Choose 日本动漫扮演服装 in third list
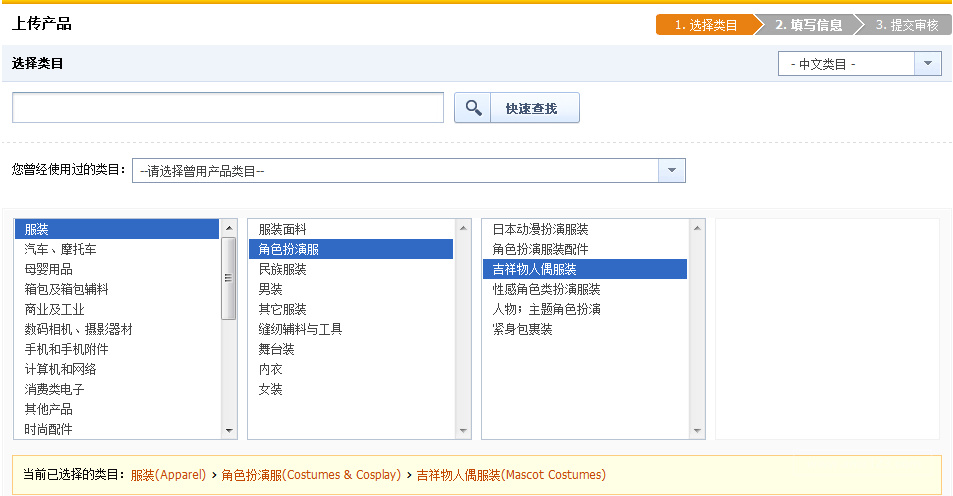 541,229
